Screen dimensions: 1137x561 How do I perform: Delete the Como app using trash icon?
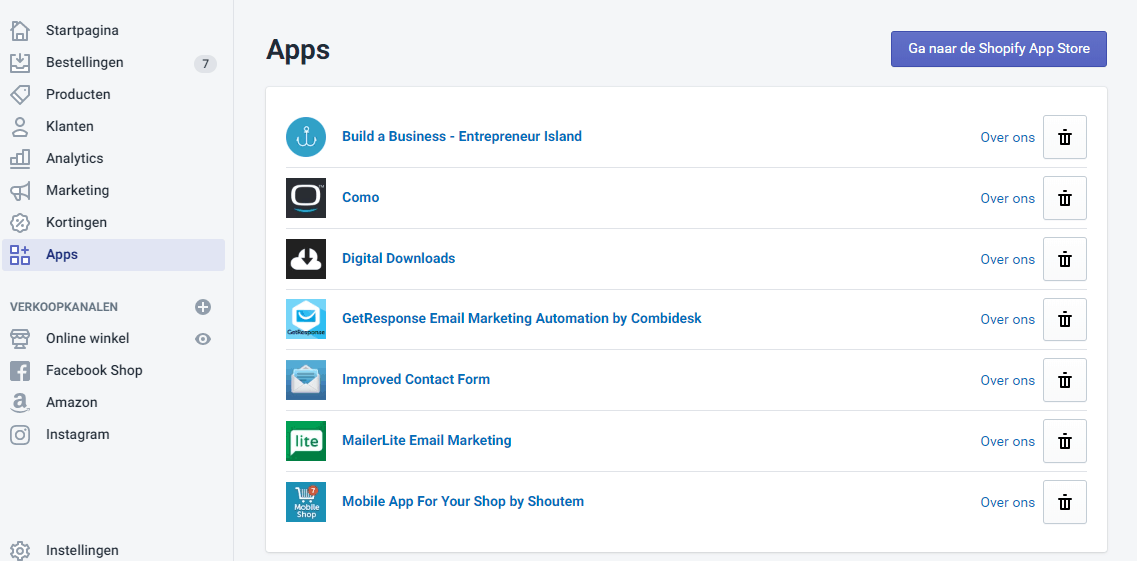[1064, 198]
